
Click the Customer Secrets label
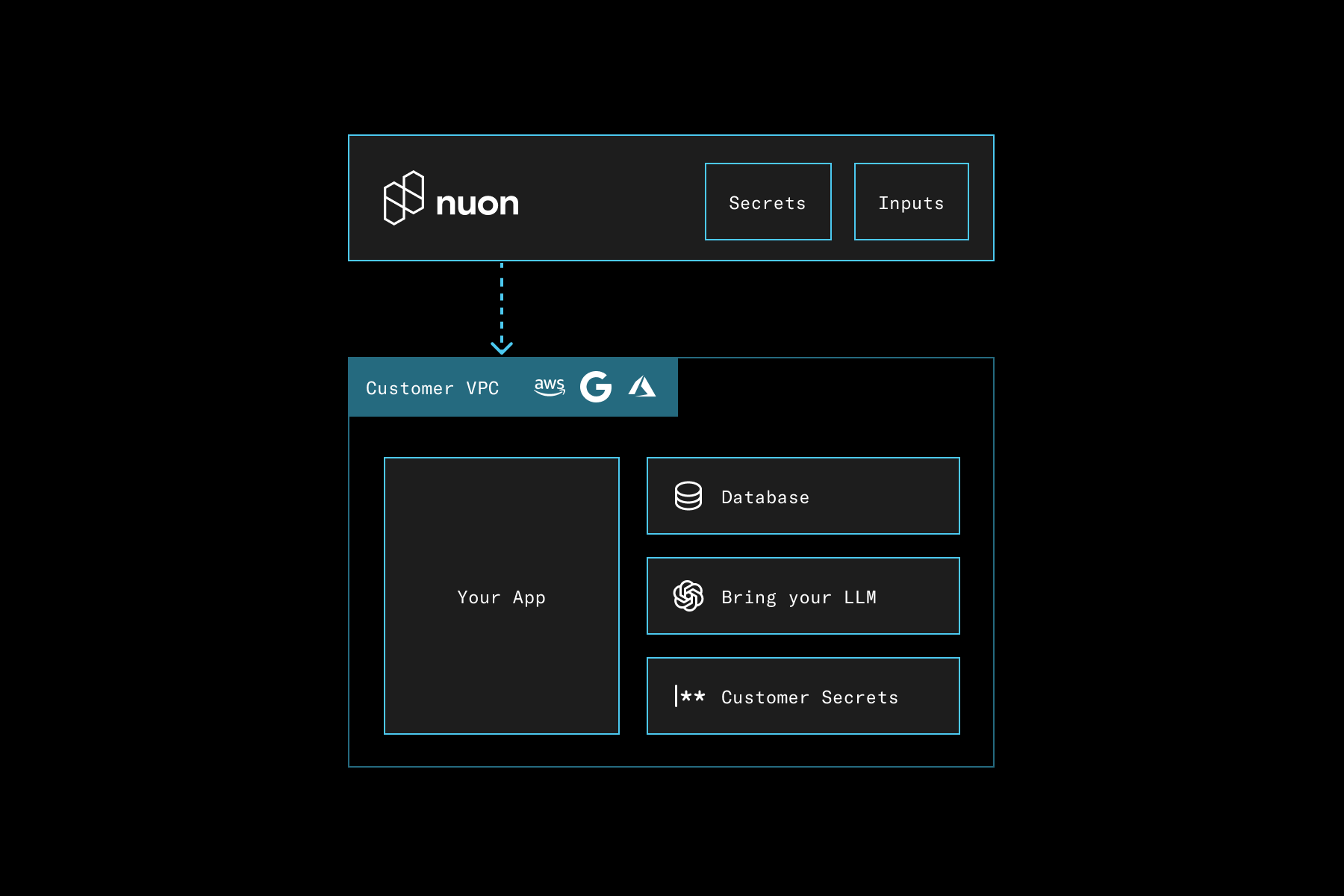click(x=810, y=697)
